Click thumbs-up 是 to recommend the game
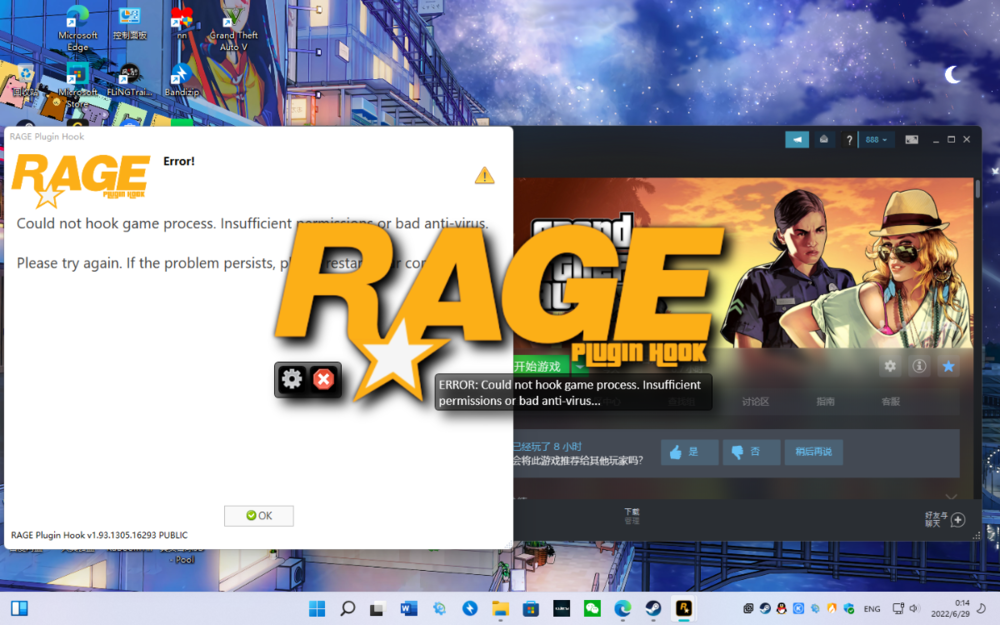Screen dimensions: 1000x625 [x=690, y=452]
